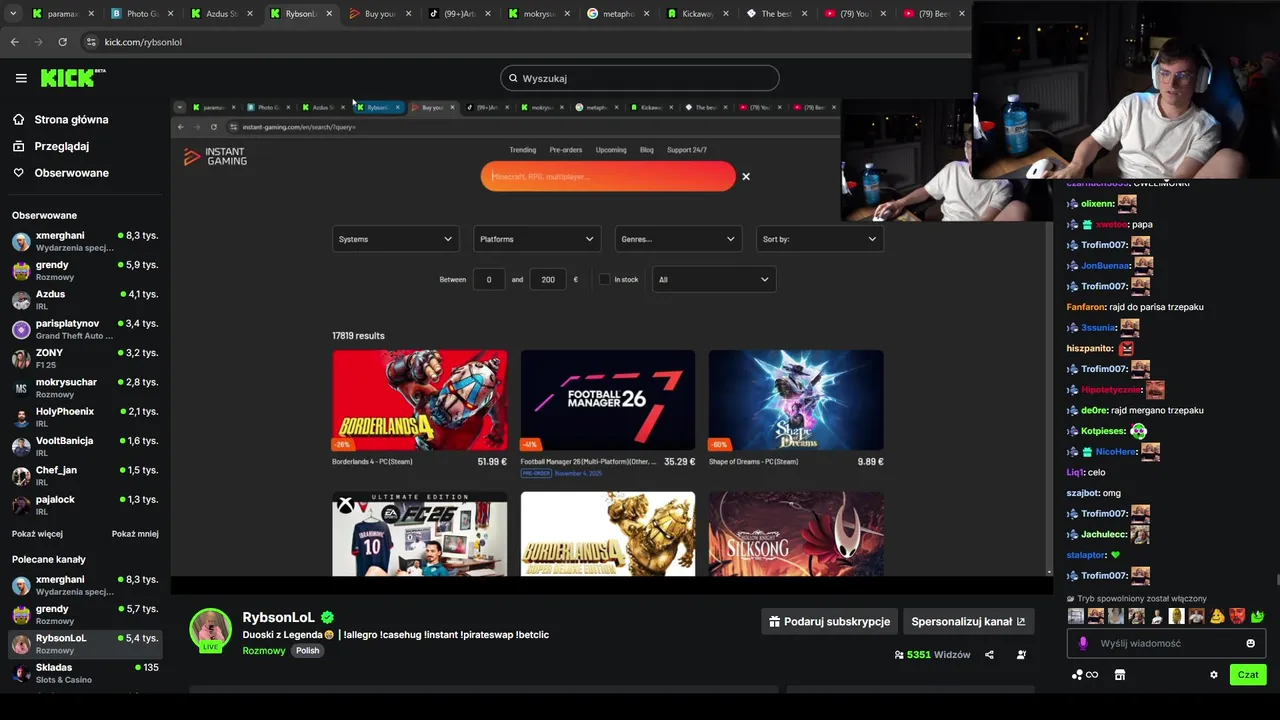This screenshot has width=1280, height=720.
Task: Click the Chef_jan avatar in followed list
Action: click(21, 476)
